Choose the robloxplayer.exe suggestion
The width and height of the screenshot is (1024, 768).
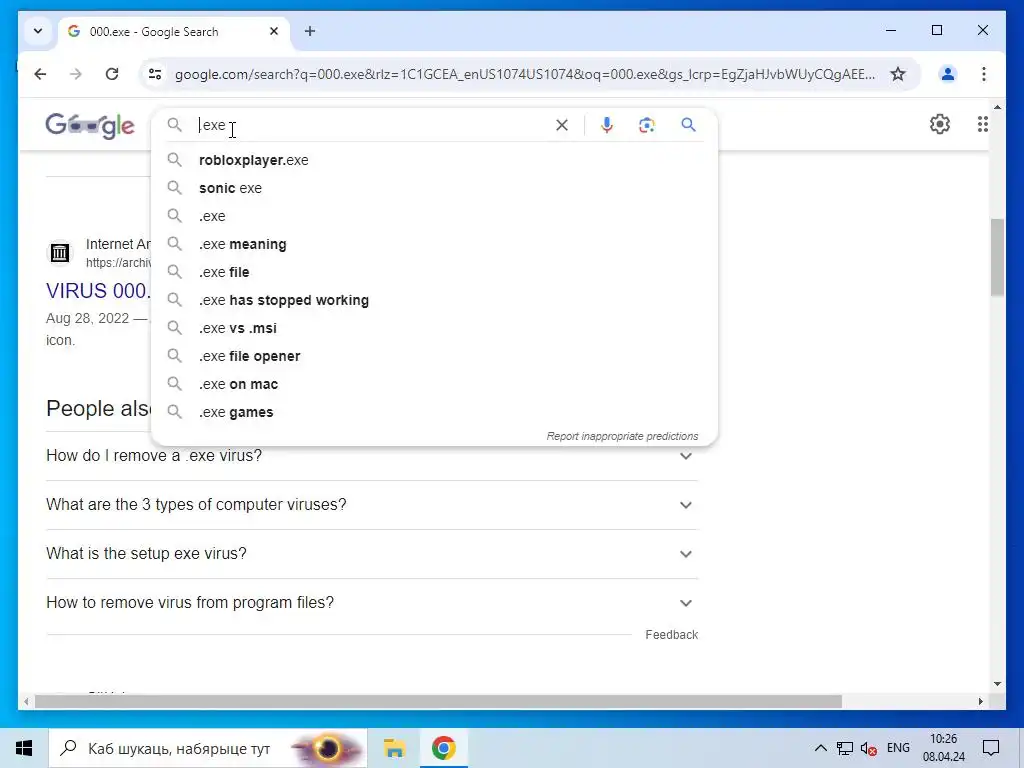(x=434, y=160)
